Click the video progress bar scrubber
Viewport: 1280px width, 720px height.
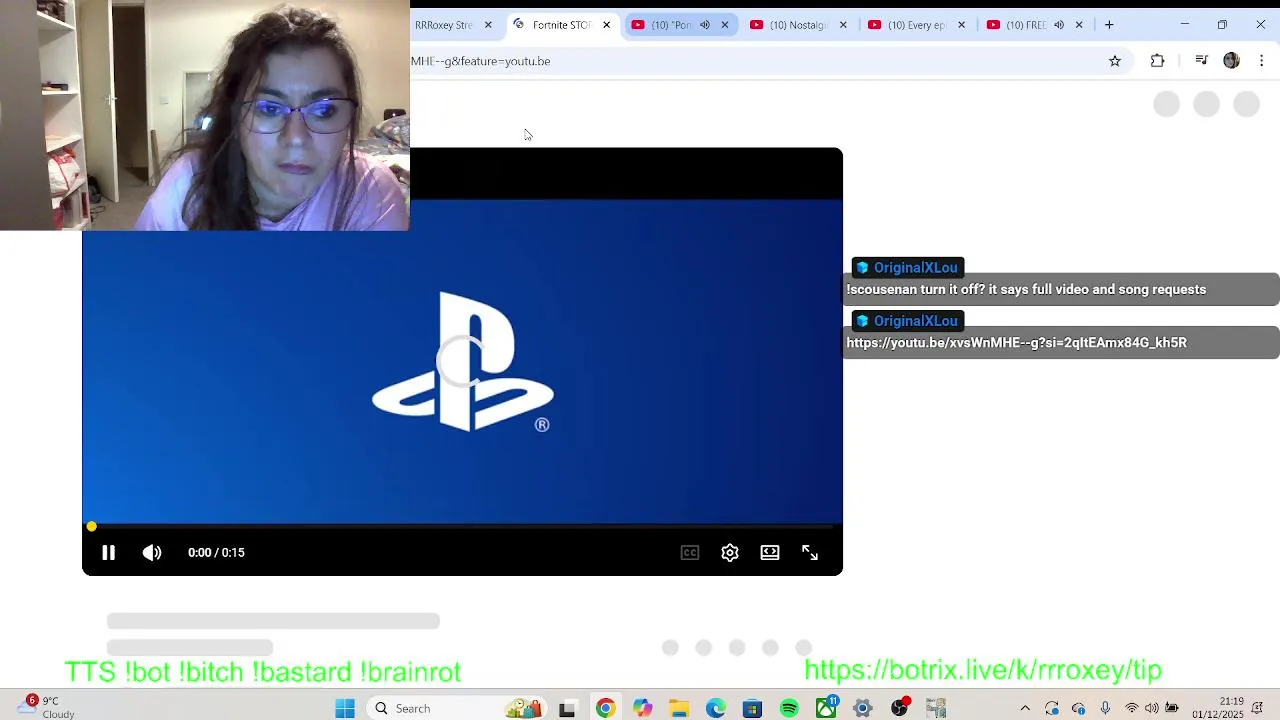[91, 526]
